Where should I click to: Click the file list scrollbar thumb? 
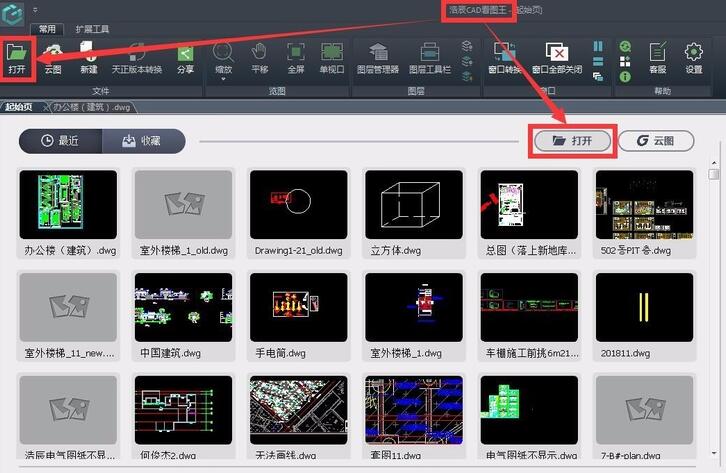click(x=713, y=174)
